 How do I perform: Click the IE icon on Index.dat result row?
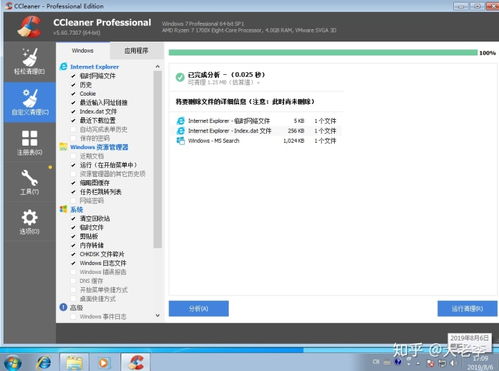(180, 131)
